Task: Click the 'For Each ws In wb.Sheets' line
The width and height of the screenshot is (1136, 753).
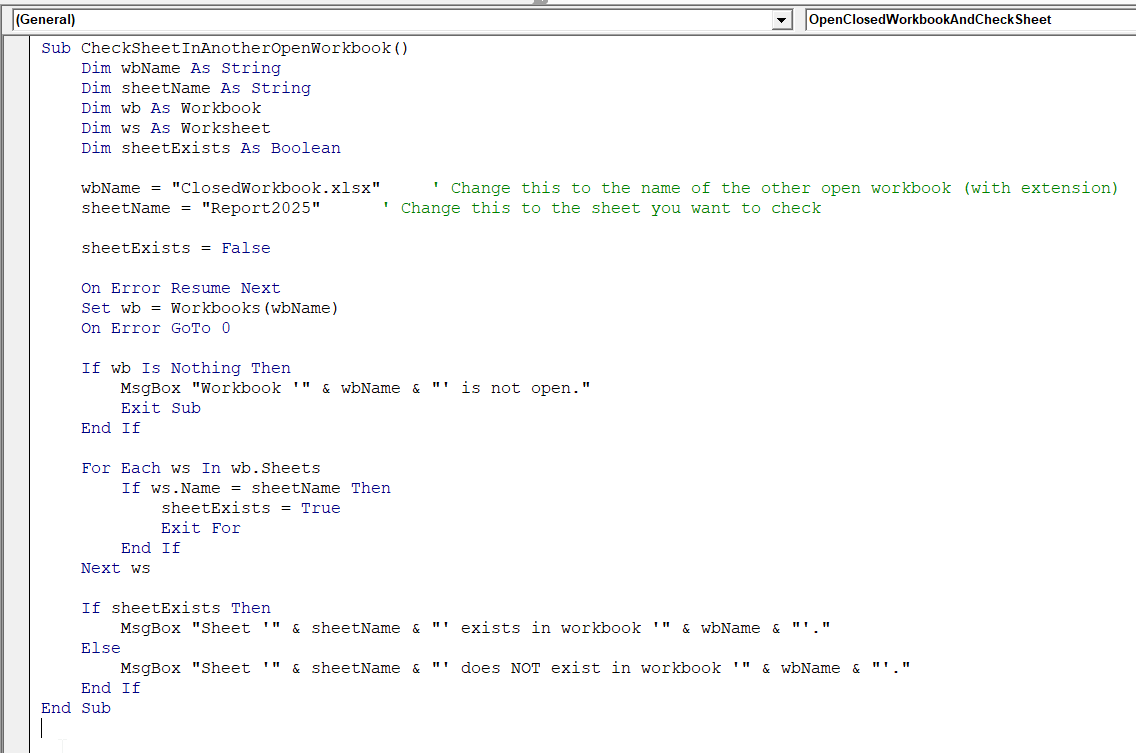Action: 200,468
